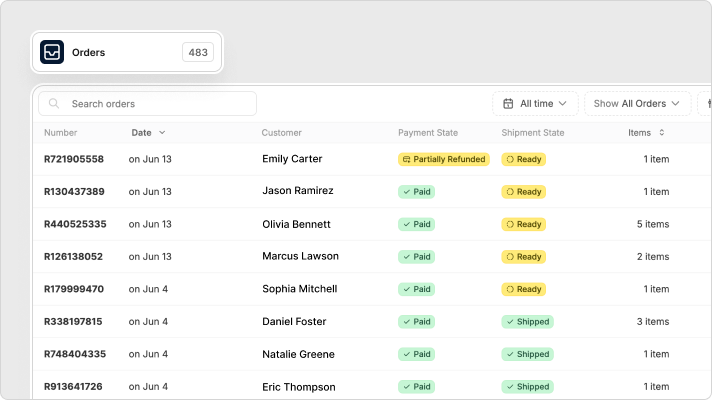Image resolution: width=712 pixels, height=400 pixels.
Task: Click the Ready badge on Jason Ramirez's order
Action: [x=524, y=192]
